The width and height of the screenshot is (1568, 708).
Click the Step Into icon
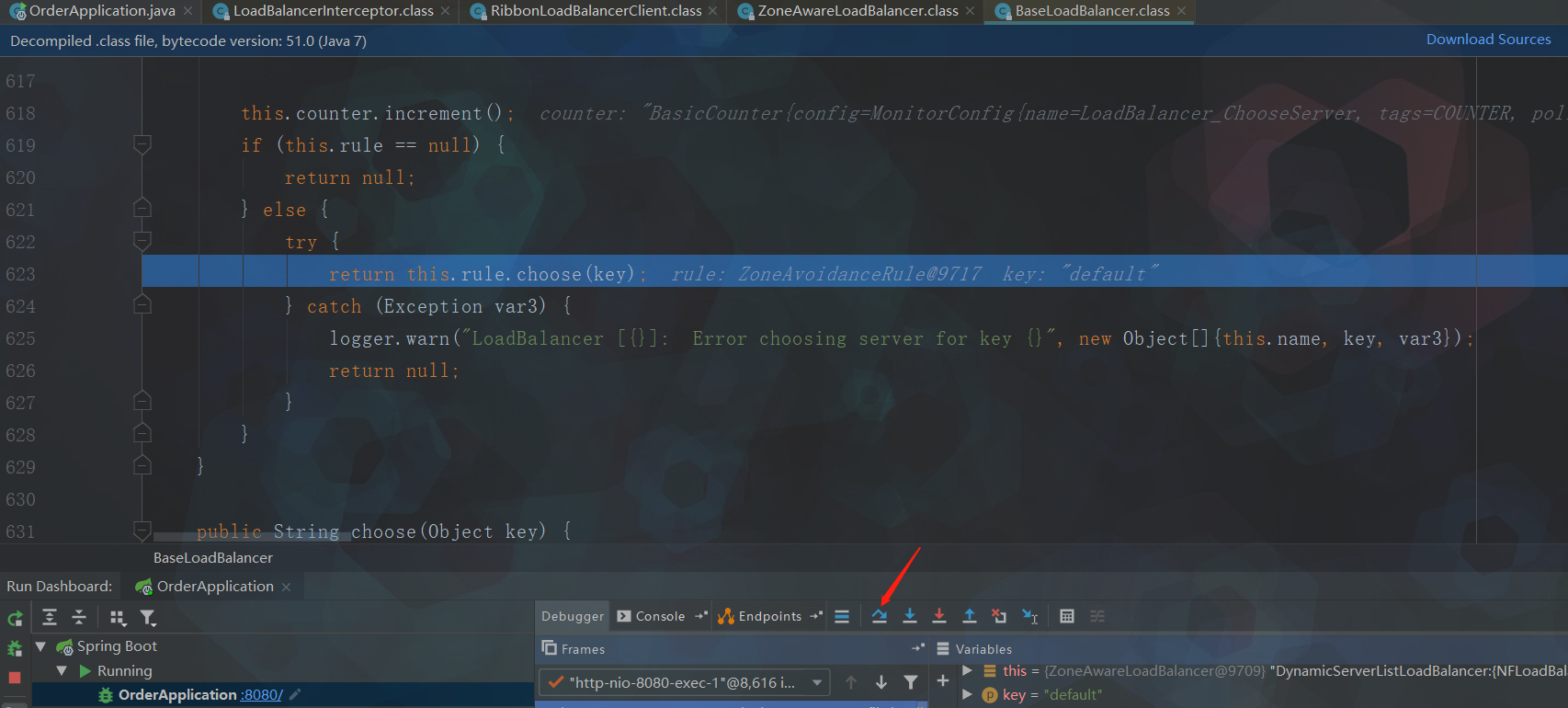[x=910, y=616]
